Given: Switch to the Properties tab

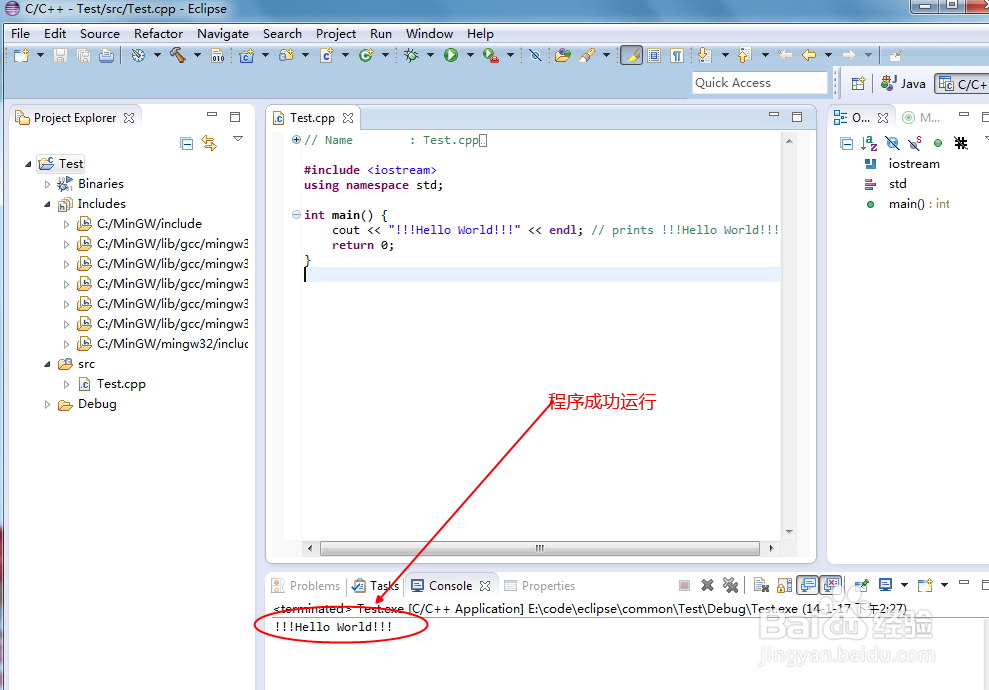Looking at the screenshot, I should tap(540, 586).
